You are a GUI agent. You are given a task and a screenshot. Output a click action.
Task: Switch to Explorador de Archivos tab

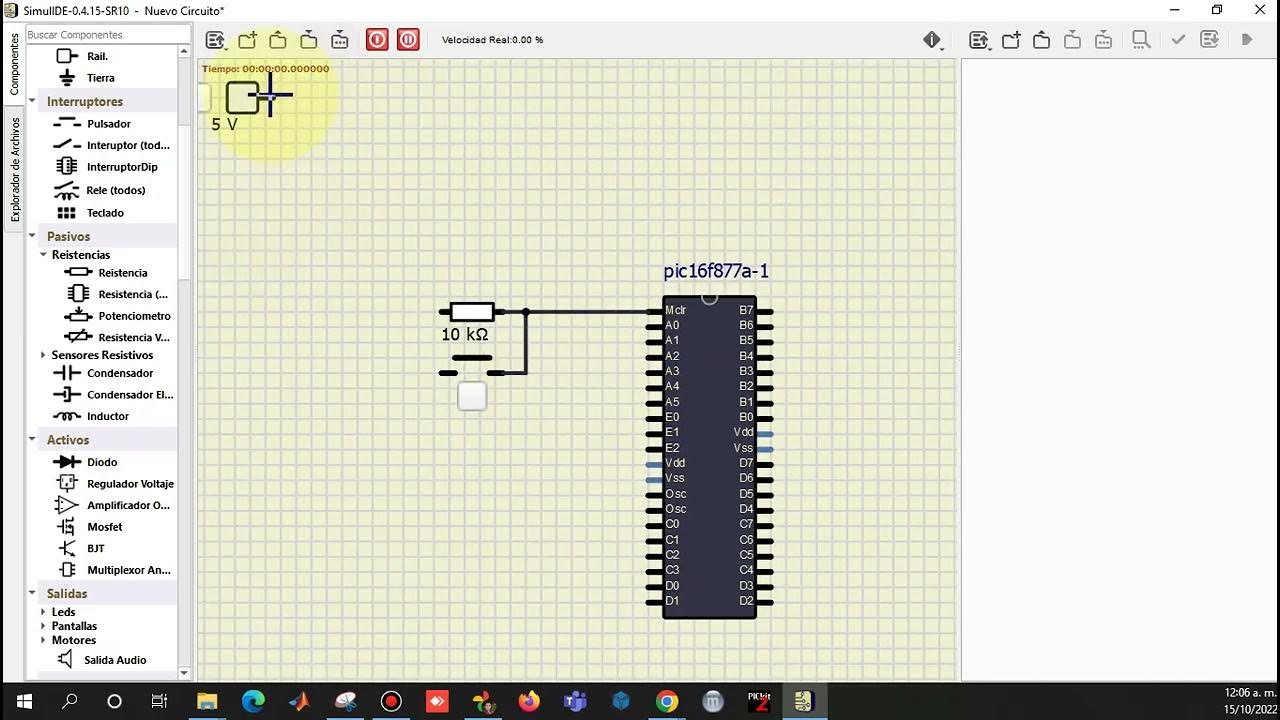(x=14, y=170)
